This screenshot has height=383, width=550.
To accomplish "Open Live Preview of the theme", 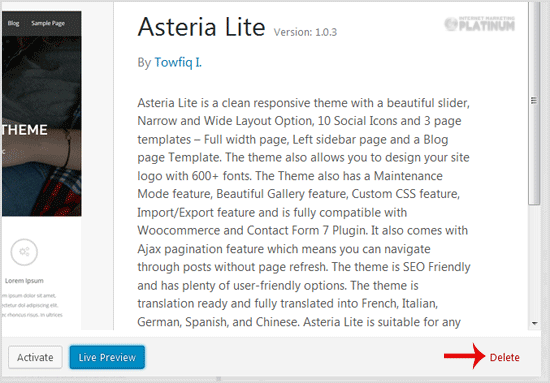I will (107, 357).
